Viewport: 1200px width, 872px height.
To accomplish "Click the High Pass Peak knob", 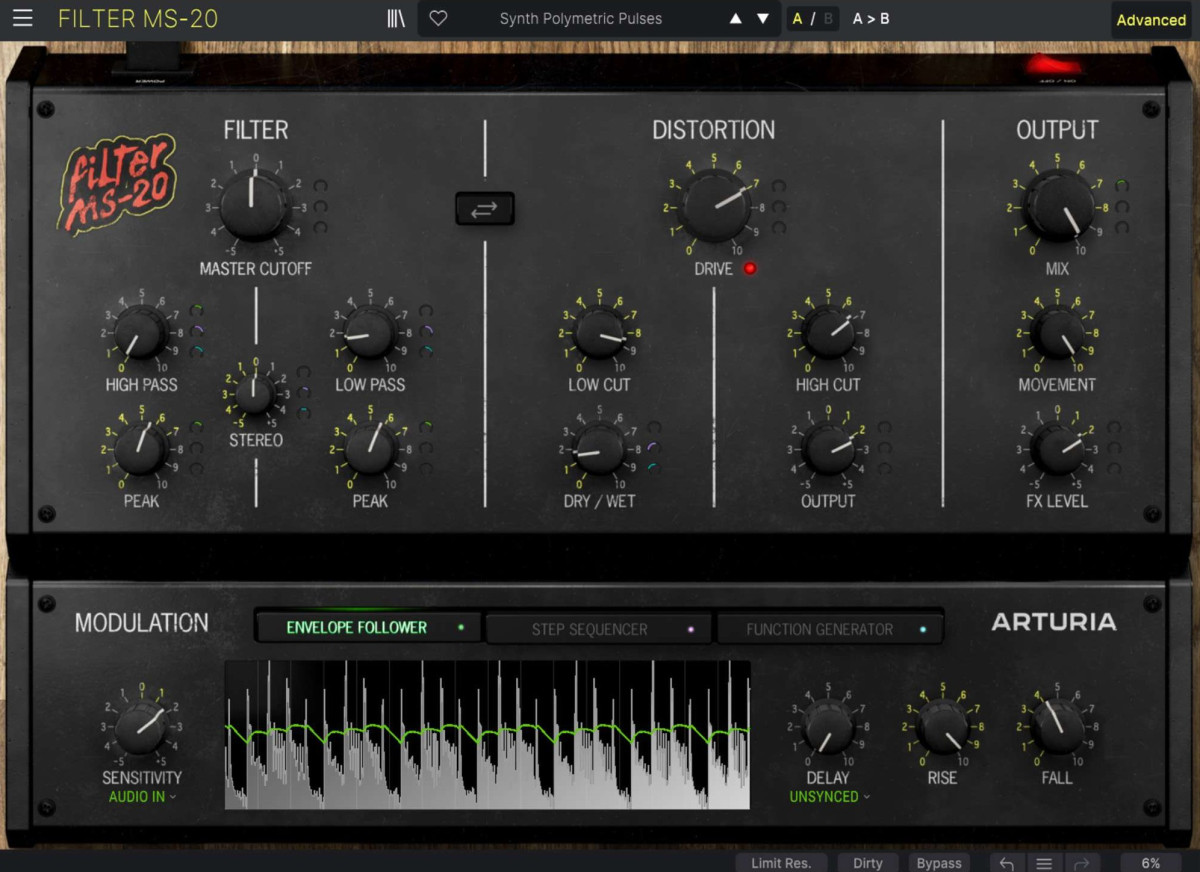I will pos(141,448).
